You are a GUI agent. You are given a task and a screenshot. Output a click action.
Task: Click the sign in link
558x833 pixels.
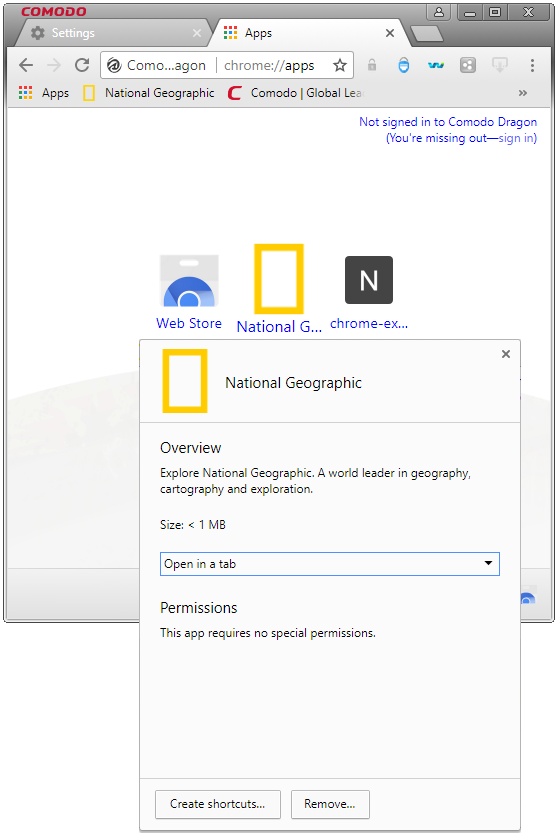(x=515, y=138)
